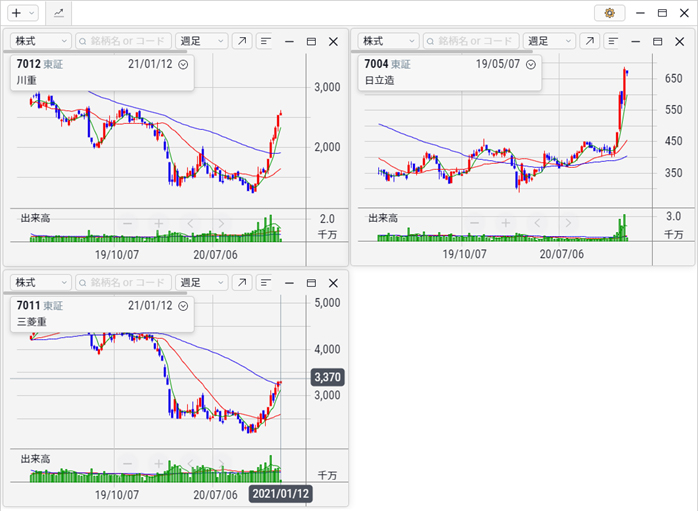698x511 pixels.
Task: Open hamburger menu icon in 7012 chart panel
Action: (265, 41)
